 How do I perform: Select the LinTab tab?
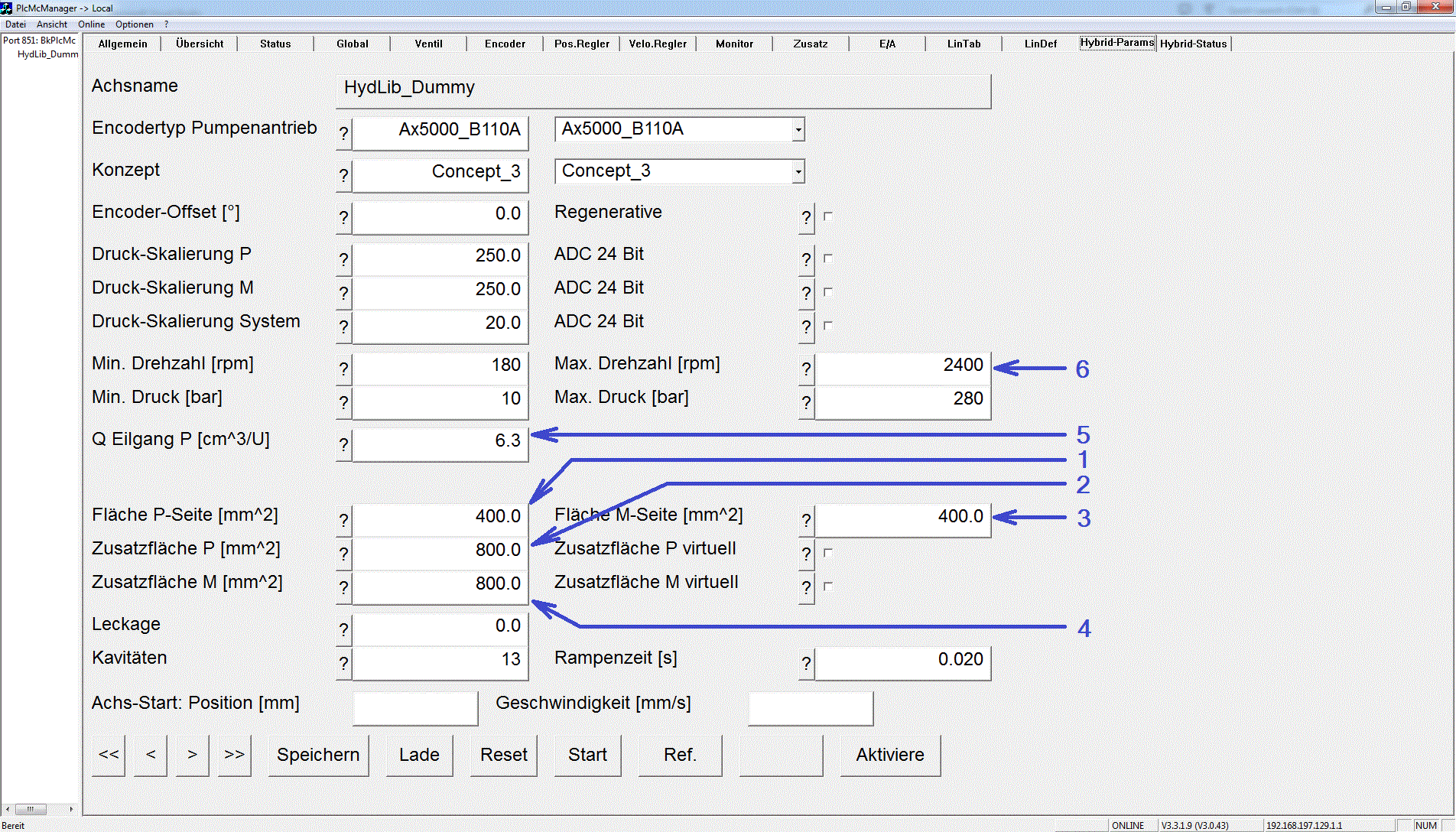[964, 44]
